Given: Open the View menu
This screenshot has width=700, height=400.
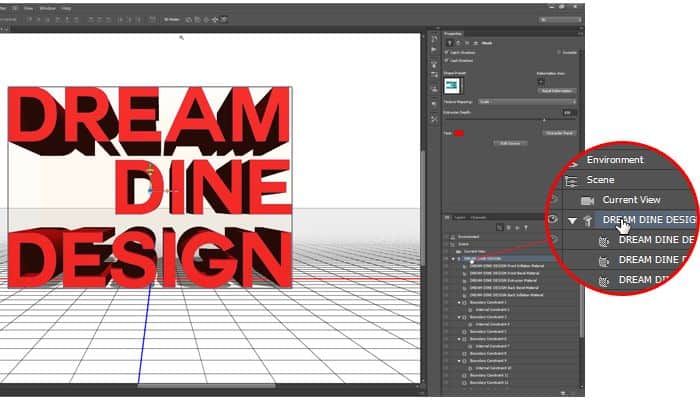Looking at the screenshot, I should [x=28, y=8].
